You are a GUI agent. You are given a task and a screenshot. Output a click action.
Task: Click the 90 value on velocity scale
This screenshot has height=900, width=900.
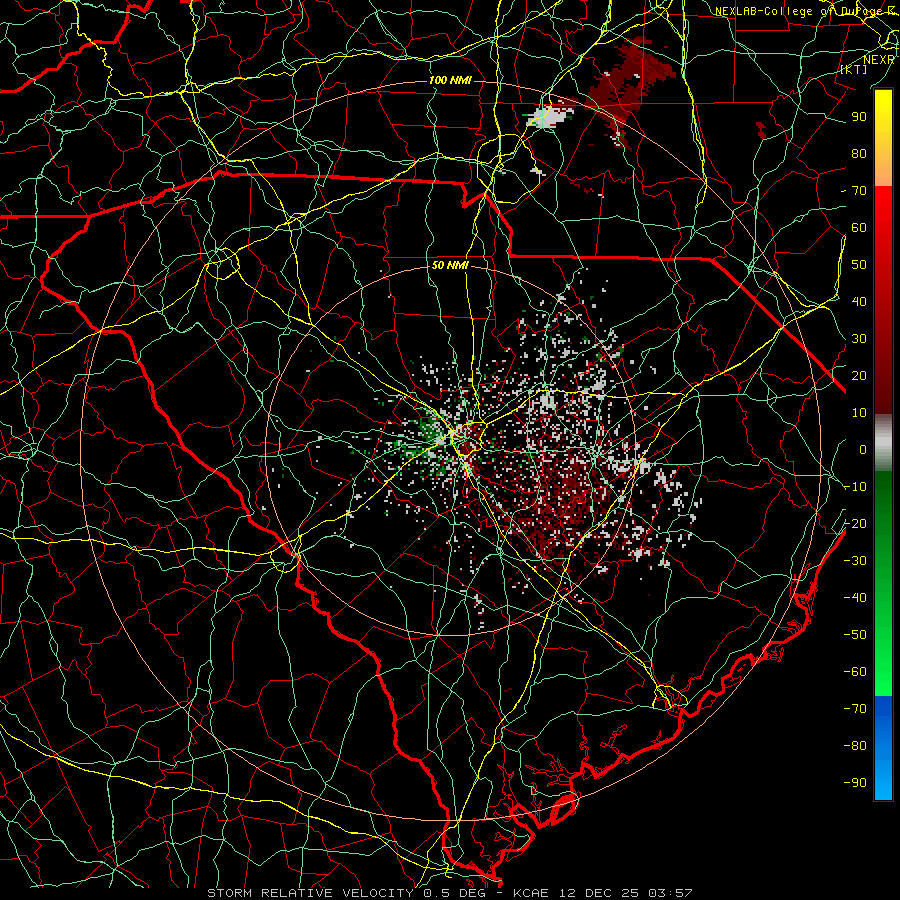coord(859,117)
